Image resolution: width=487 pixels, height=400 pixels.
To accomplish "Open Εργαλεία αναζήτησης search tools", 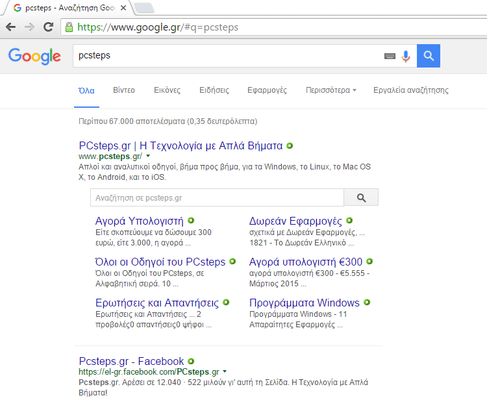I will click(411, 90).
